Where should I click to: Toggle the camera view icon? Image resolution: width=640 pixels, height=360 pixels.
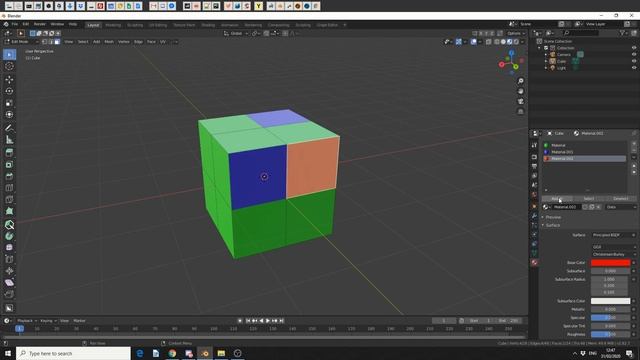pos(520,101)
